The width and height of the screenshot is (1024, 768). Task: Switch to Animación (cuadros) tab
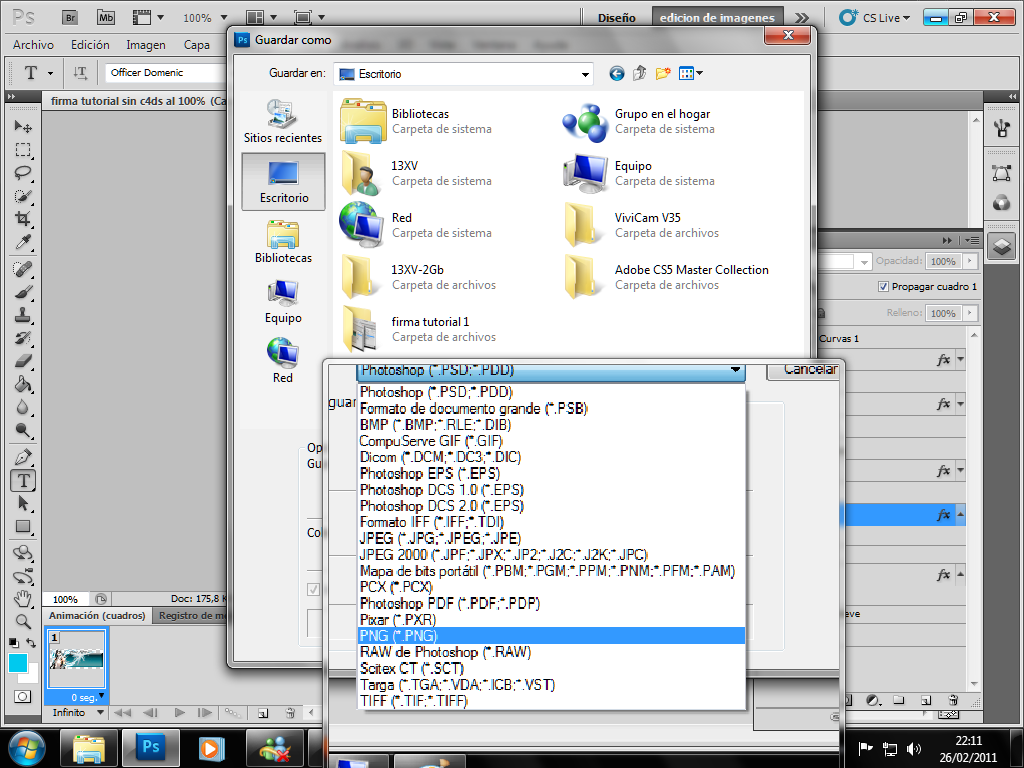tap(97, 616)
